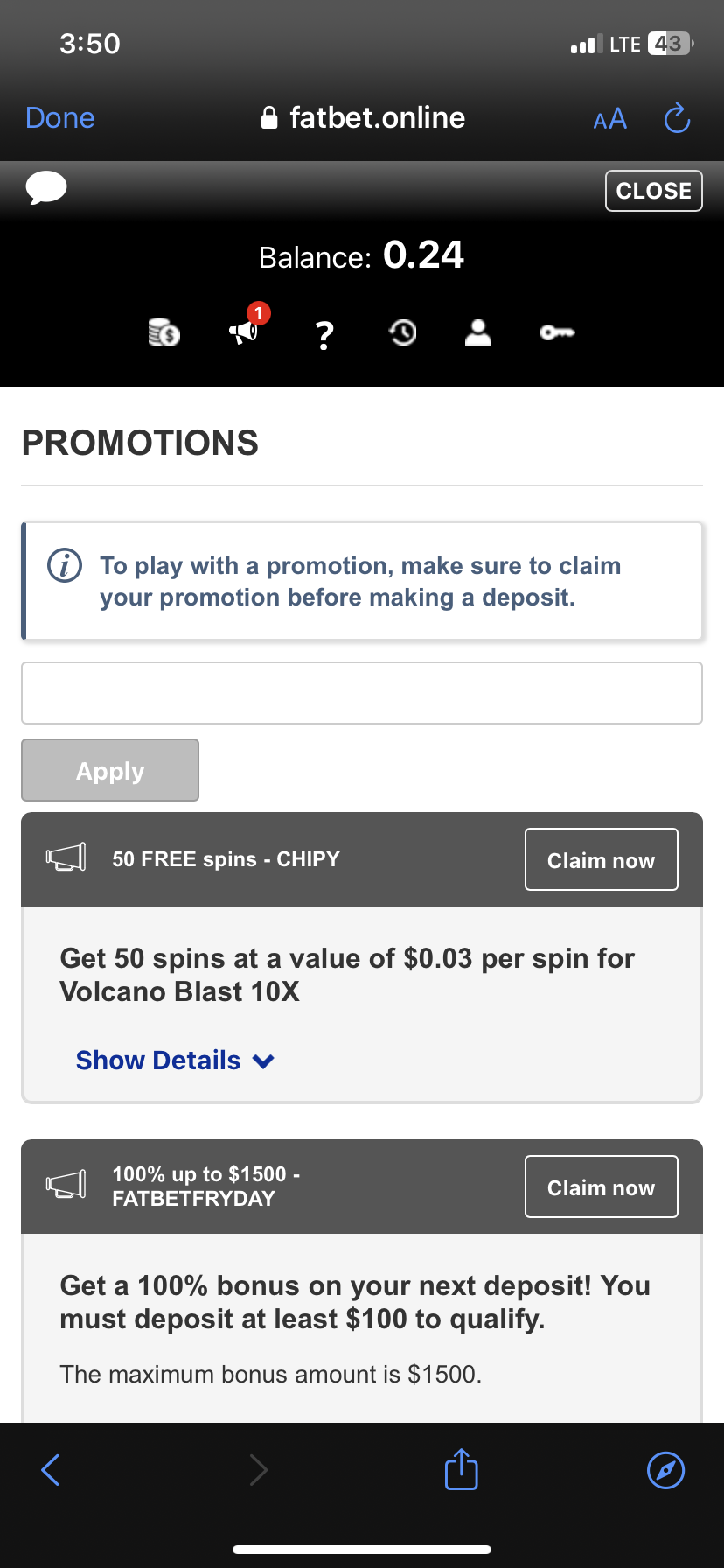Open promotions megaphone icon with notification badge
724x1568 pixels.
pyautogui.click(x=244, y=332)
